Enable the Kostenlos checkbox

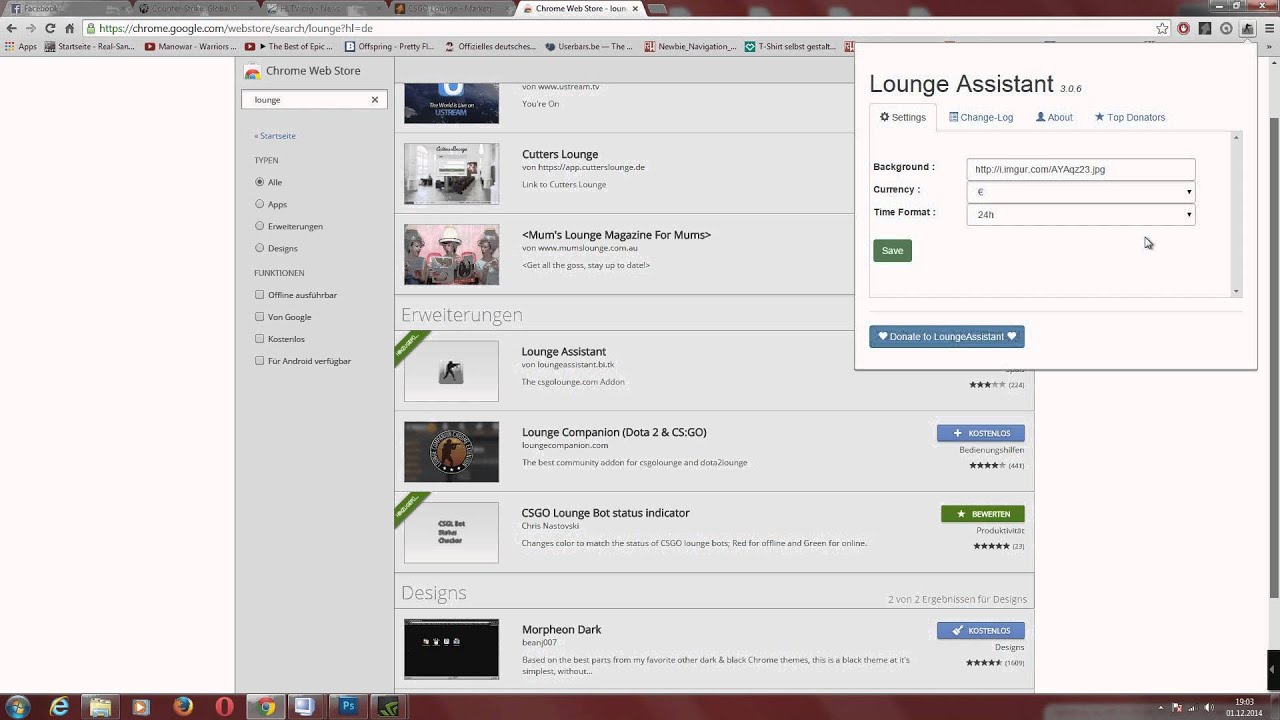pyautogui.click(x=259, y=339)
